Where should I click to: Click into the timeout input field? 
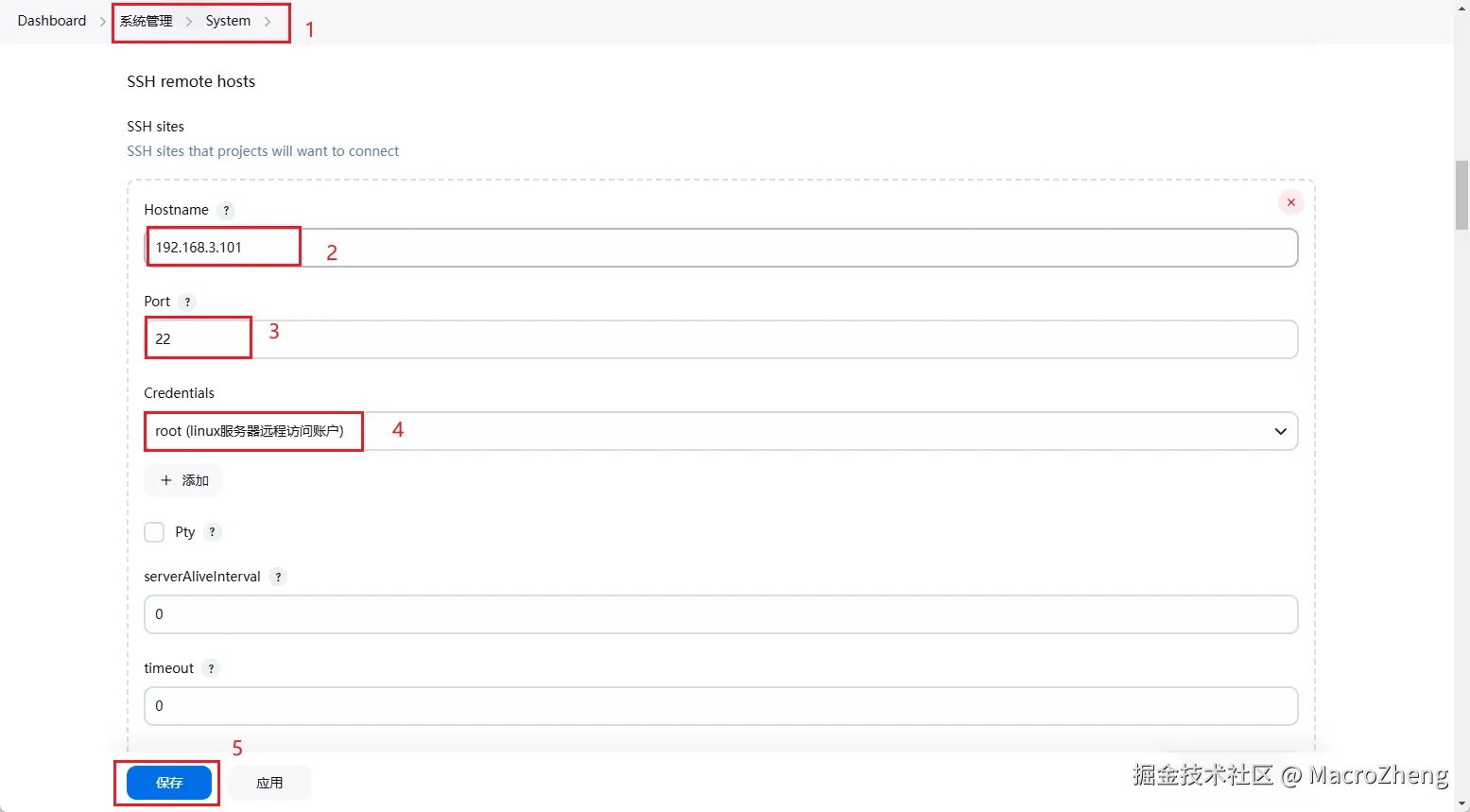(x=720, y=706)
